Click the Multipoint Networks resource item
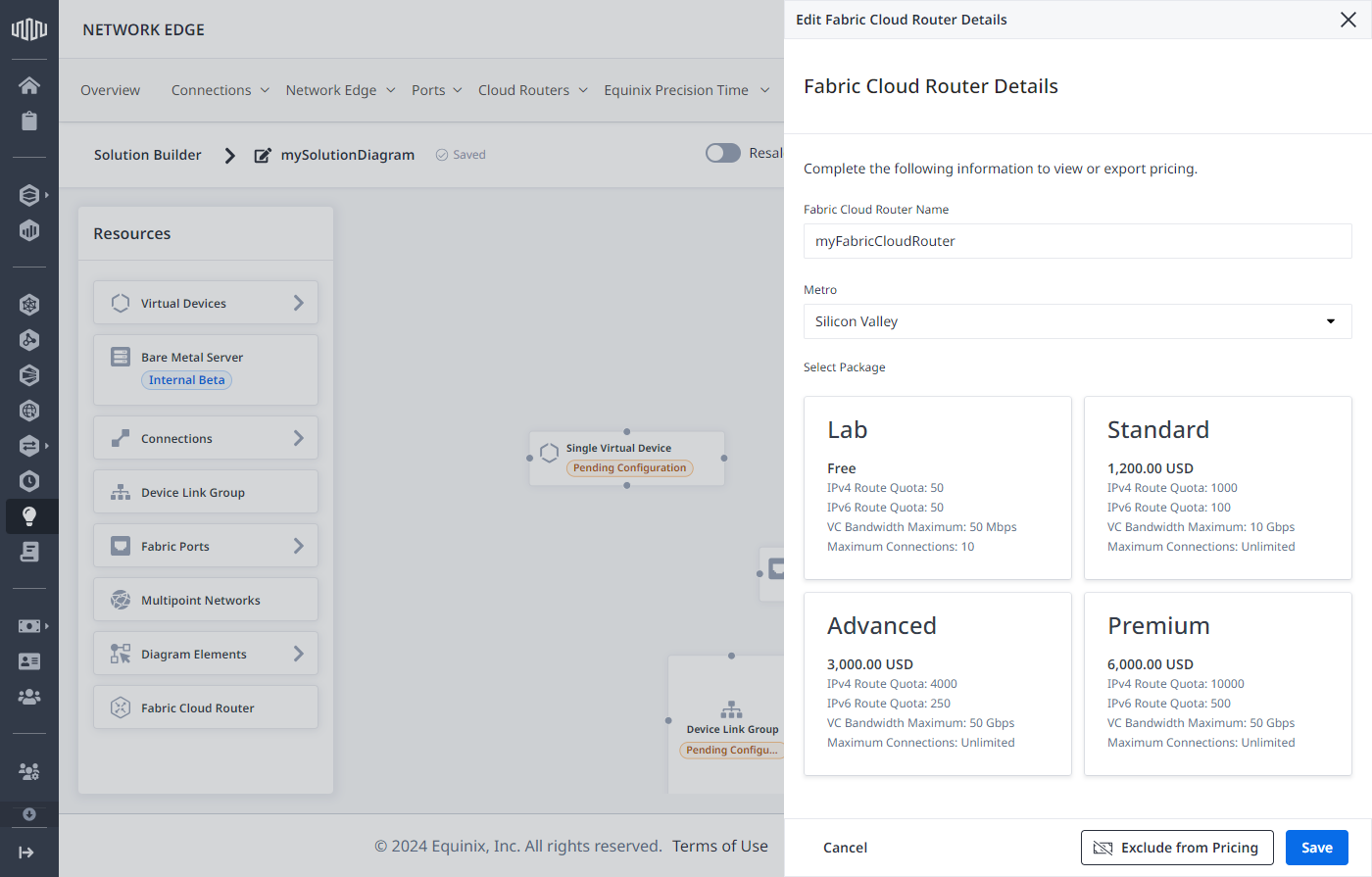Image resolution: width=1372 pixels, height=877 pixels. click(206, 600)
